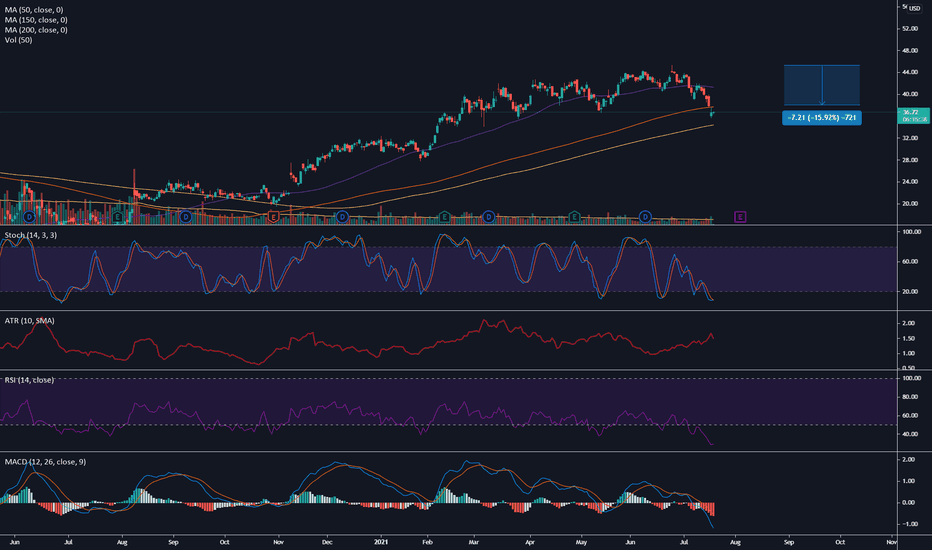Click the dividend marker near June 2020
Image resolution: width=932 pixels, height=550 pixels.
coord(29,217)
